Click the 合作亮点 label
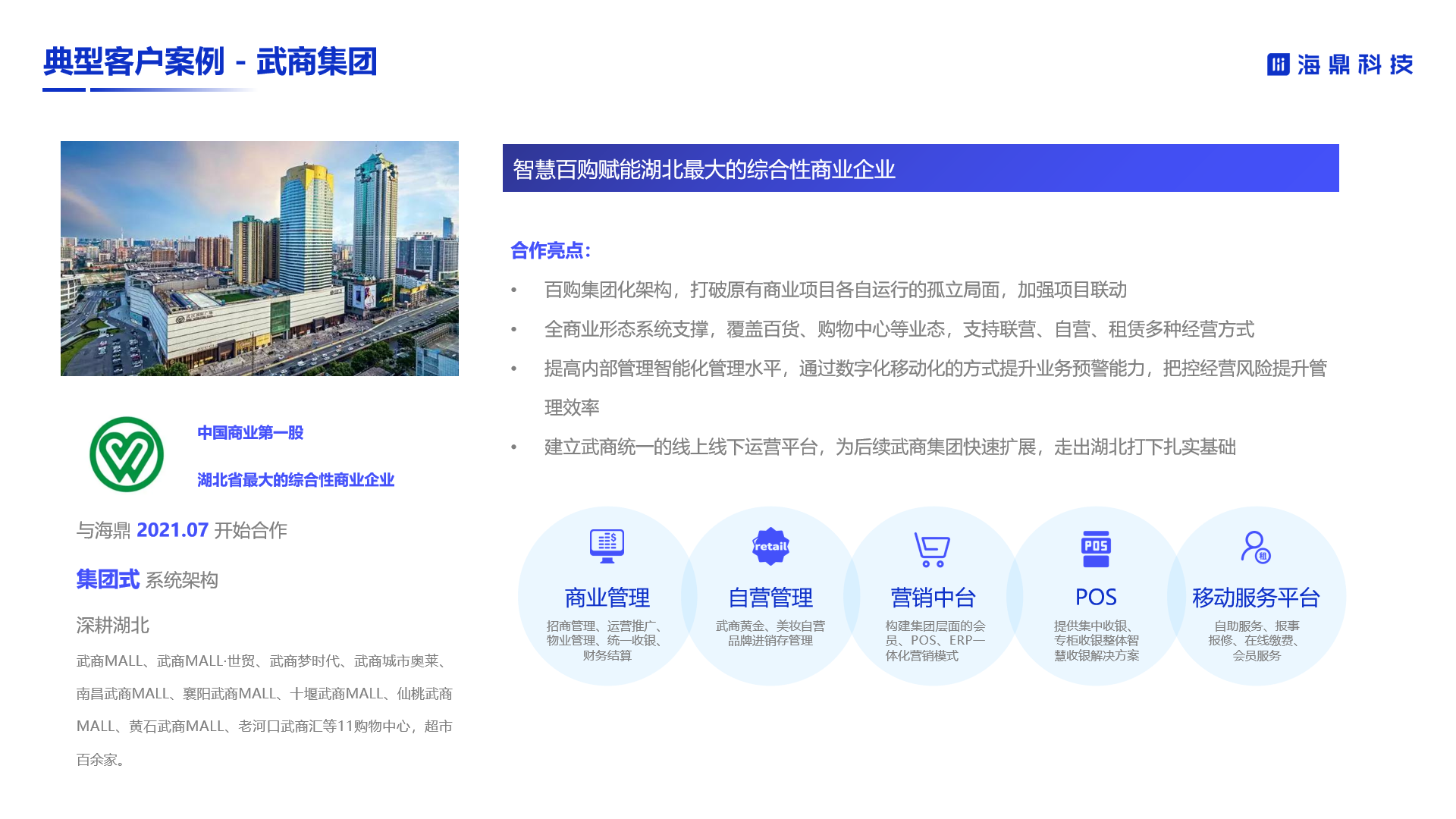The height and width of the screenshot is (819, 1456). point(550,250)
